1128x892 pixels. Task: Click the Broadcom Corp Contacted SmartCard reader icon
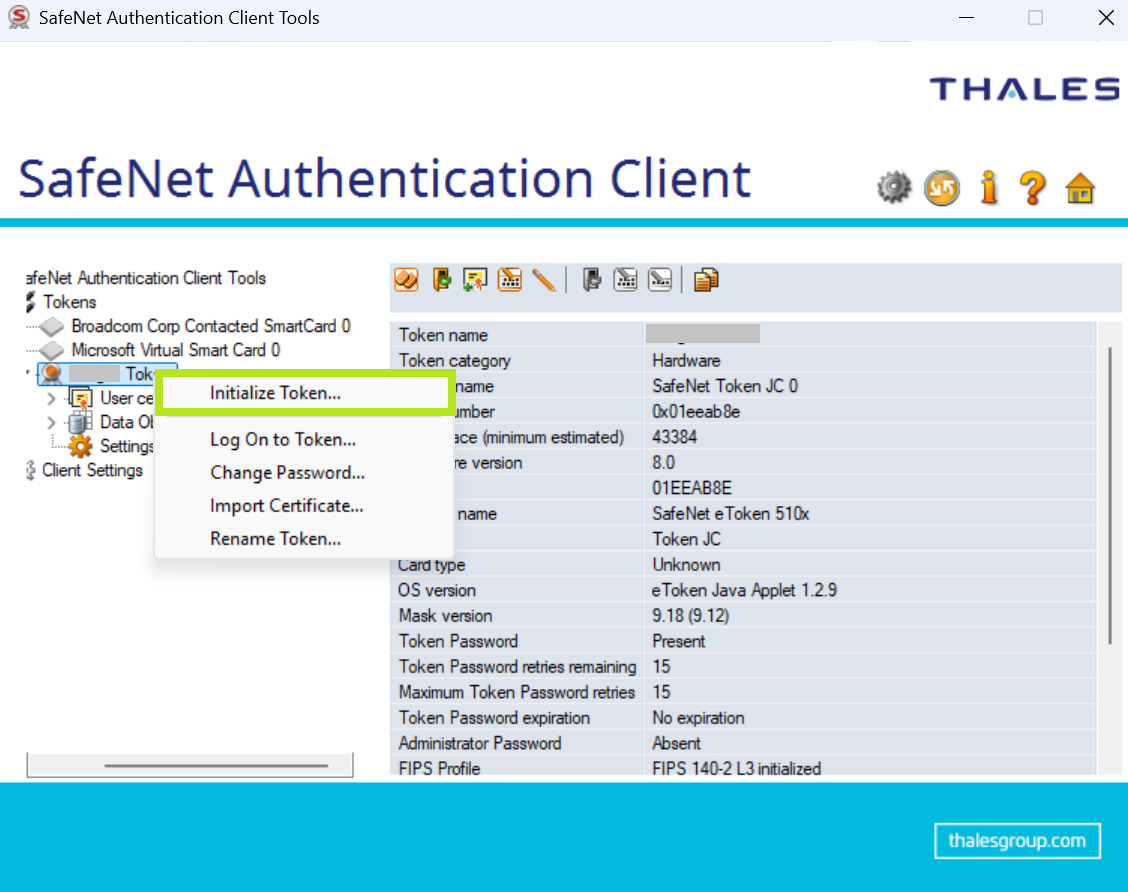pos(52,327)
